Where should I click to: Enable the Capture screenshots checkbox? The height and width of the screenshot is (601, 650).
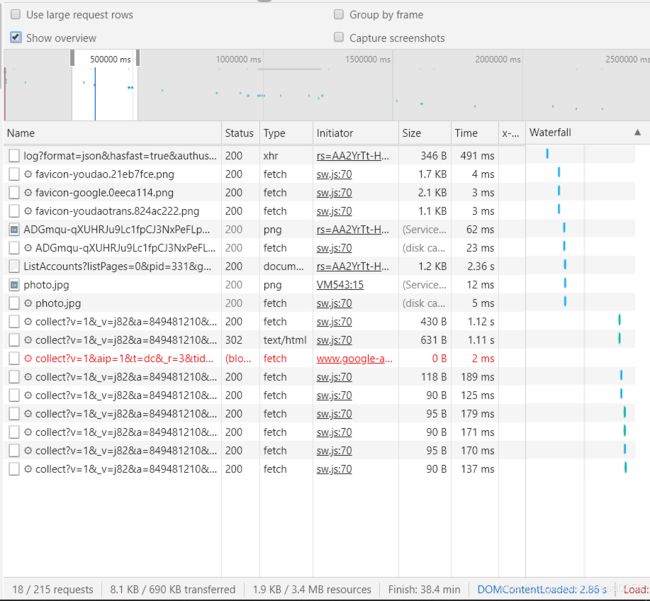pos(339,38)
